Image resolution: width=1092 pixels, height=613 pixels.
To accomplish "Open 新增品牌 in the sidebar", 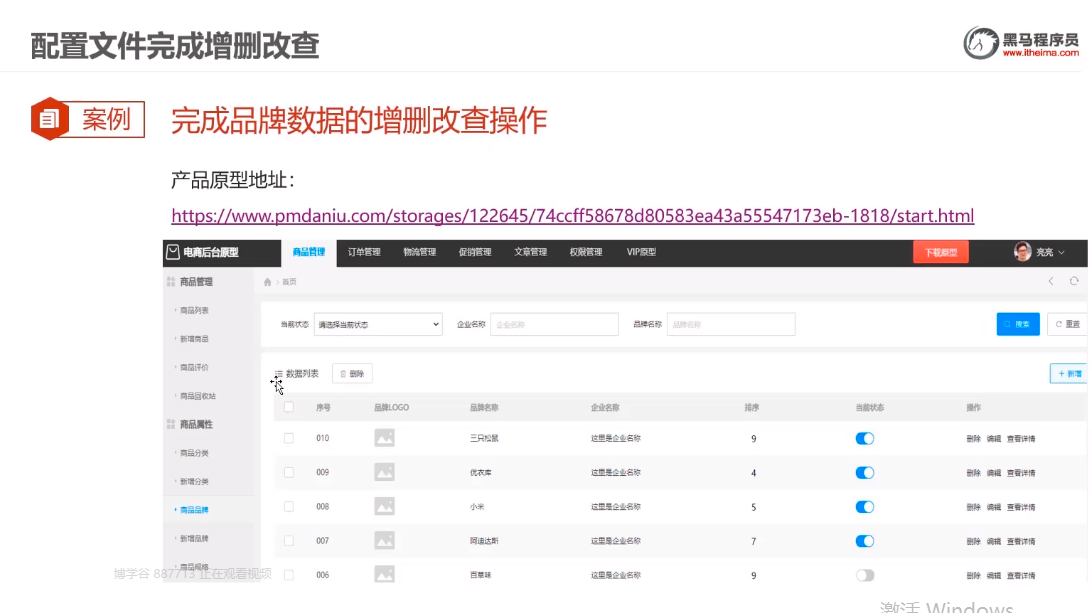I will click(194, 539).
